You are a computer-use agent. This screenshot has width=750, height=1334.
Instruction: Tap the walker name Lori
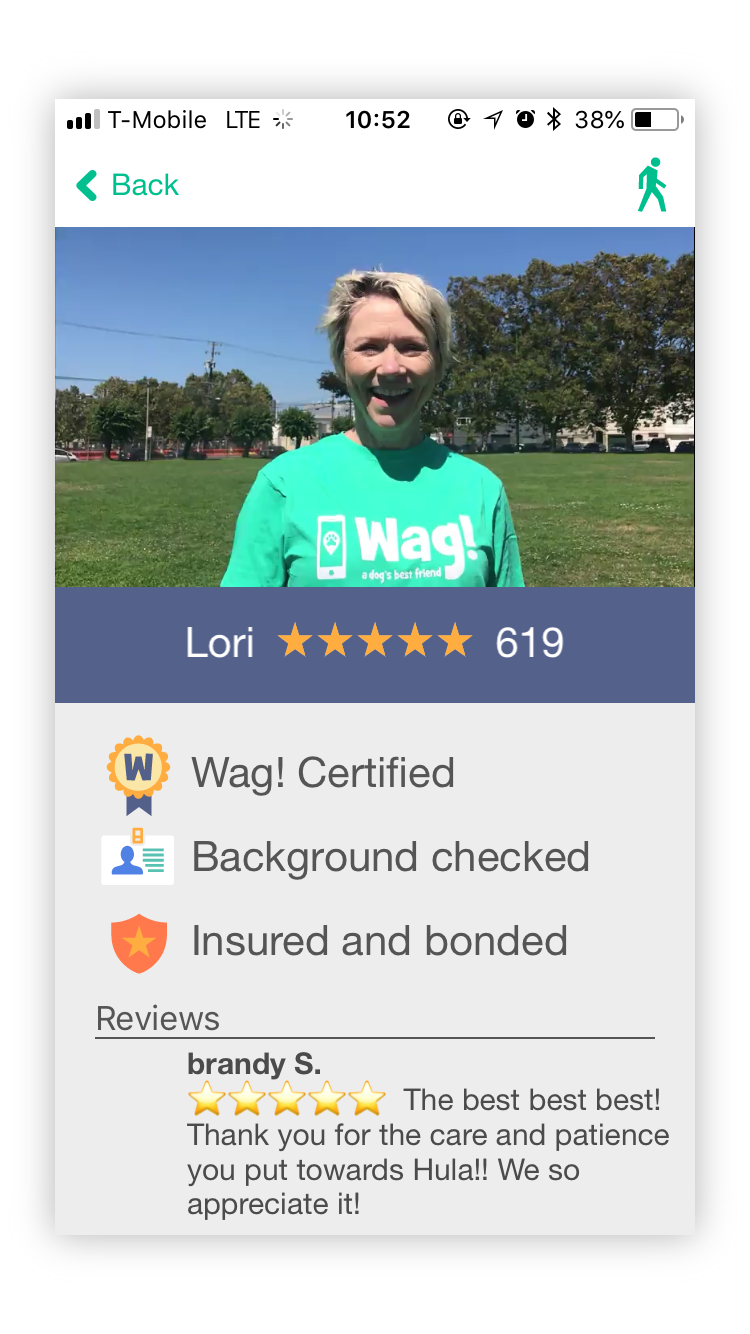pyautogui.click(x=220, y=643)
